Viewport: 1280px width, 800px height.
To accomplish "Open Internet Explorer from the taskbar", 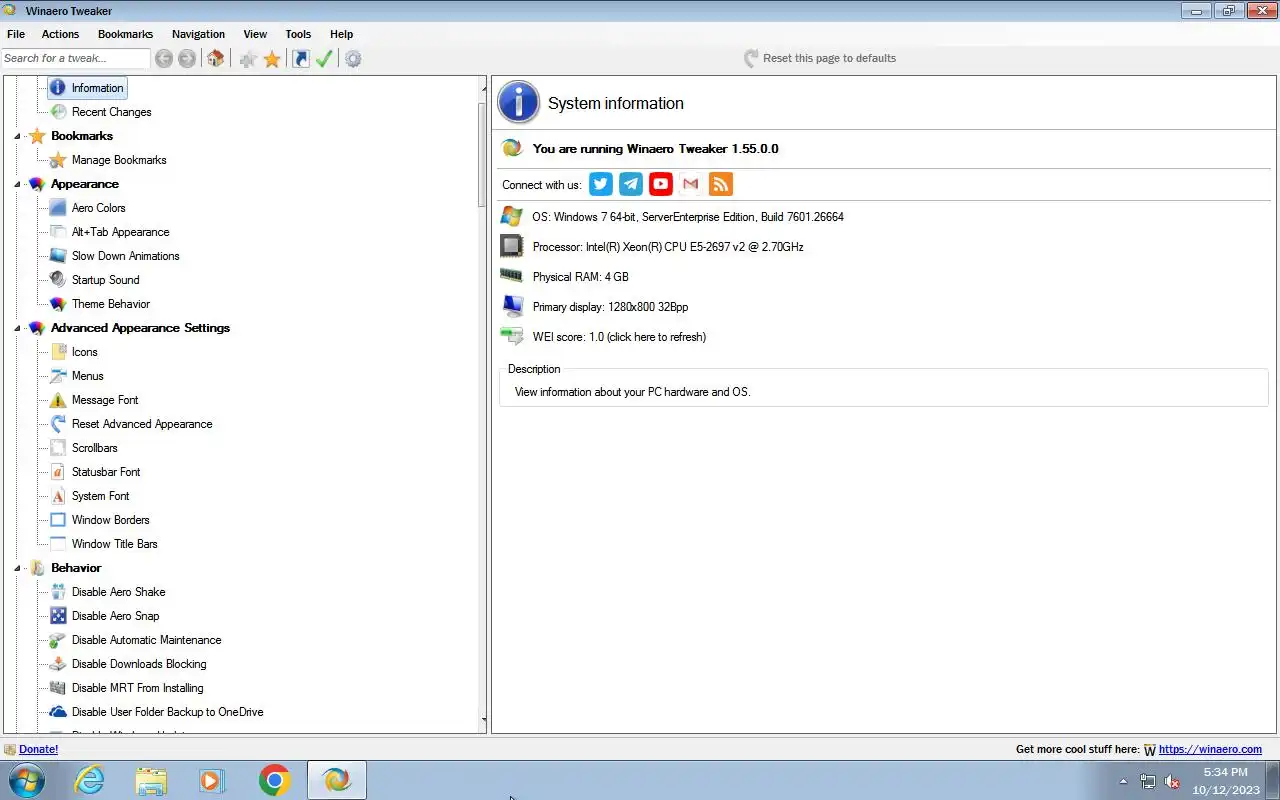I will click(x=90, y=780).
